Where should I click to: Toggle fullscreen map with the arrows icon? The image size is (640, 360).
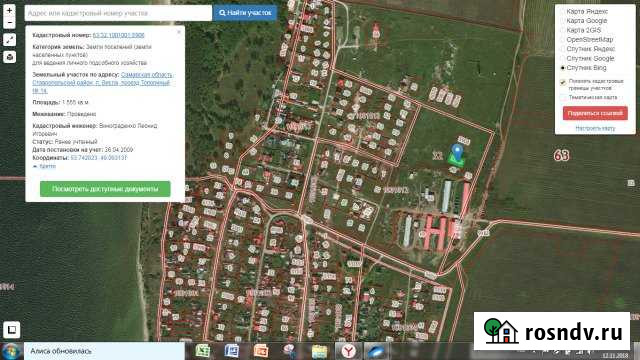[9, 40]
